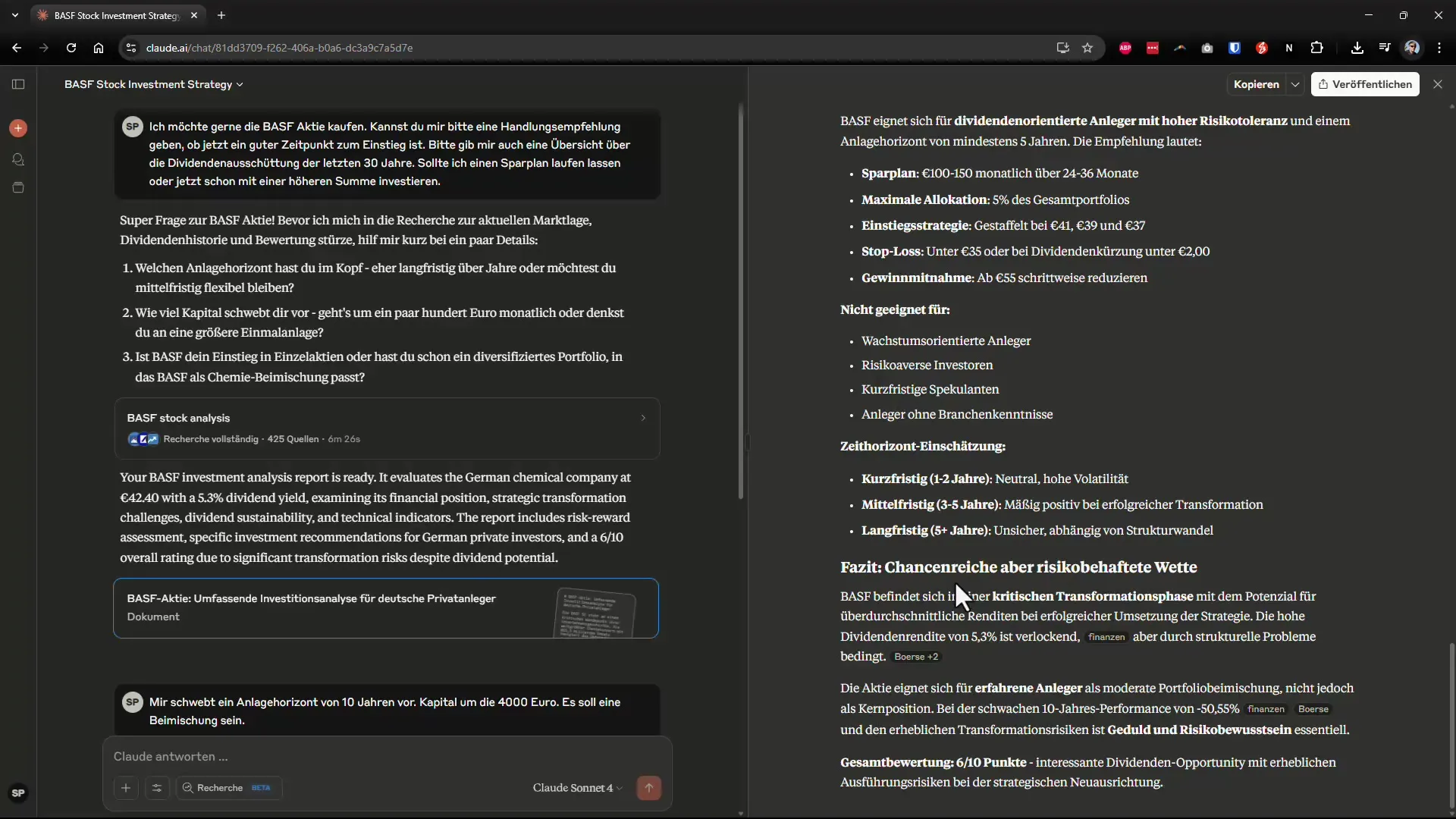Open the tab search chevron in title bar

click(15, 15)
